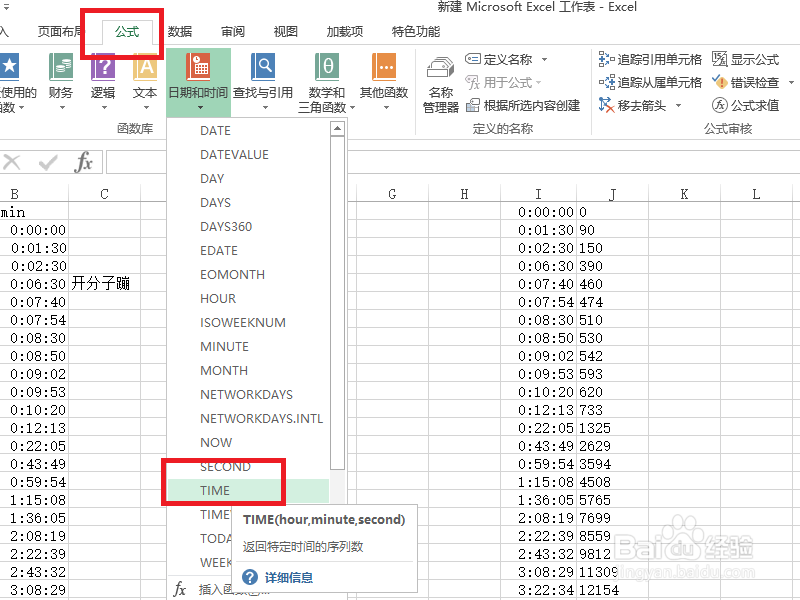Click Error Checking (错误检查)
Screen dimensions: 800x600
pyautogui.click(x=745, y=82)
